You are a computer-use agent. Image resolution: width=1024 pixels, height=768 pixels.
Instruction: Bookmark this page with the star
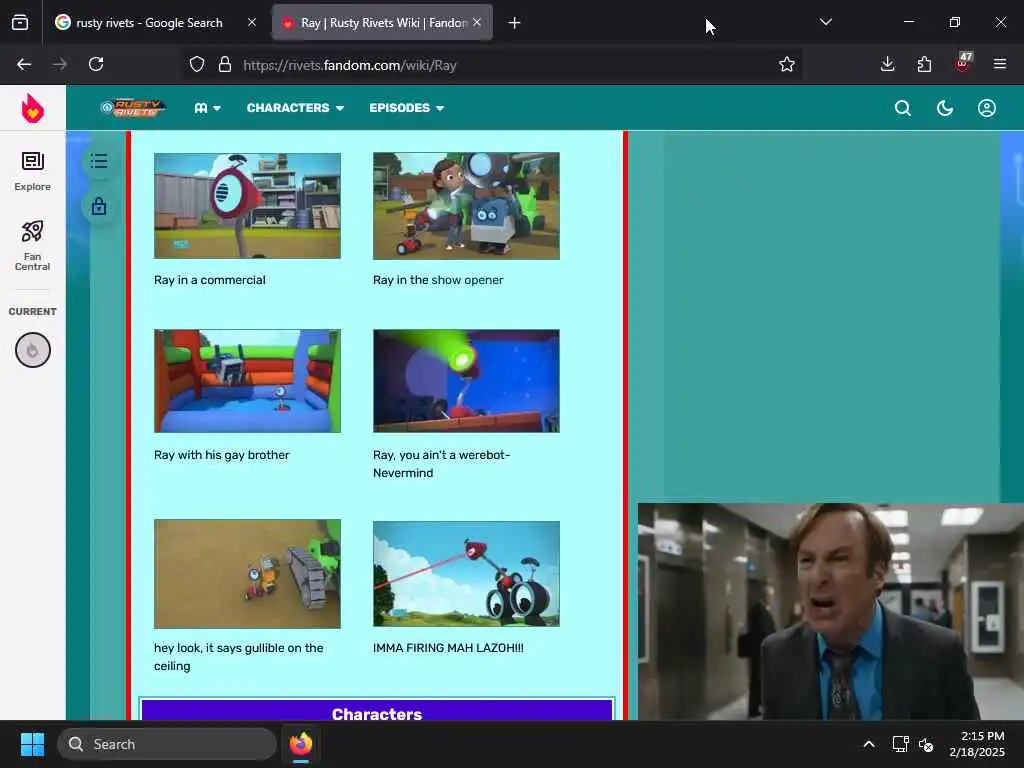pos(786,64)
